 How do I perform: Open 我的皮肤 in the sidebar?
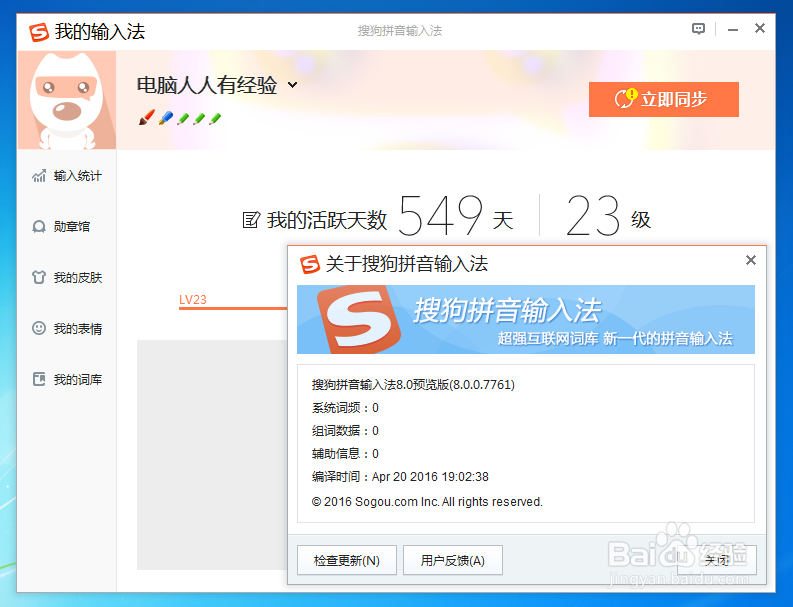point(67,277)
